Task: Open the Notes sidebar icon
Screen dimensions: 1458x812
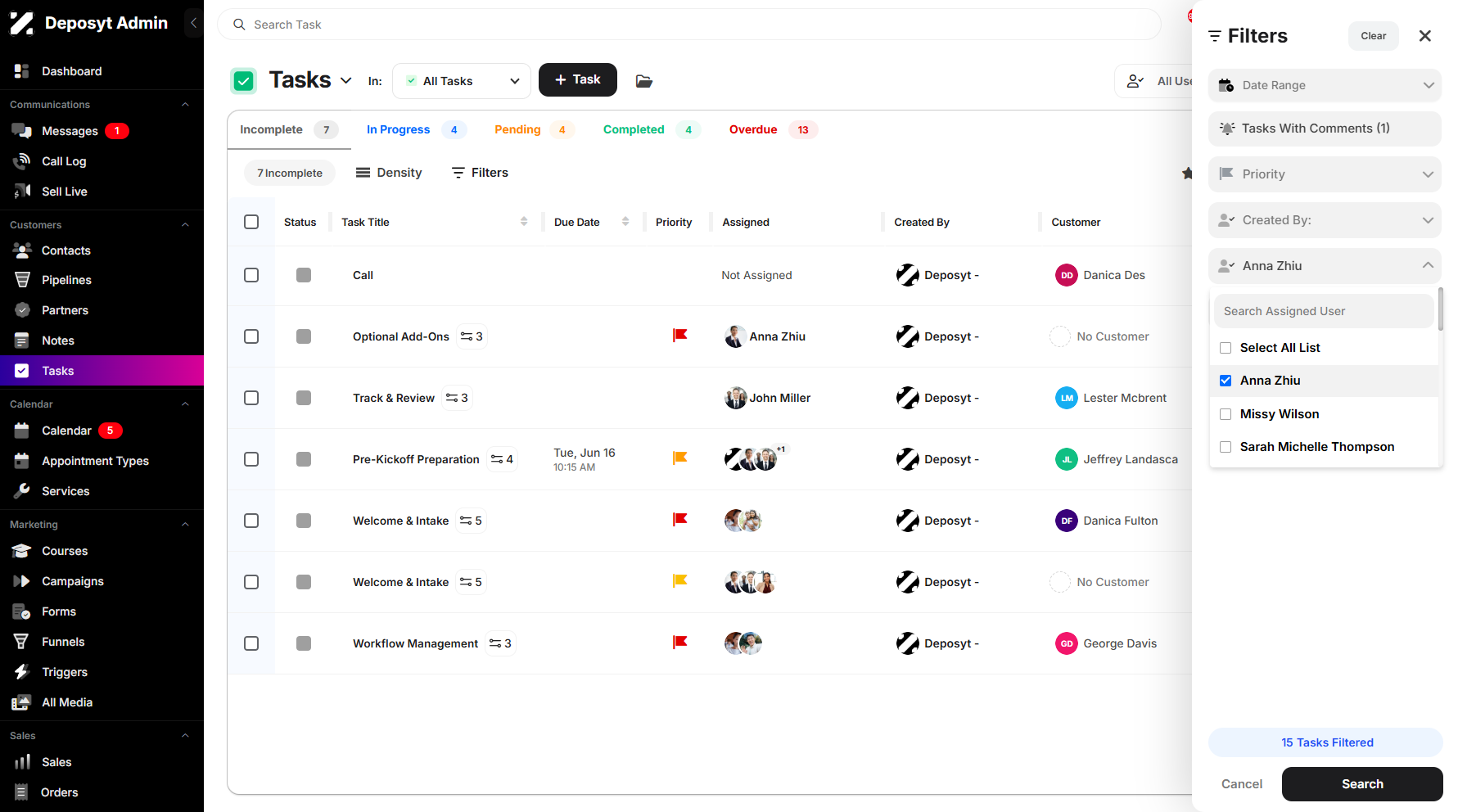Action: tap(22, 341)
